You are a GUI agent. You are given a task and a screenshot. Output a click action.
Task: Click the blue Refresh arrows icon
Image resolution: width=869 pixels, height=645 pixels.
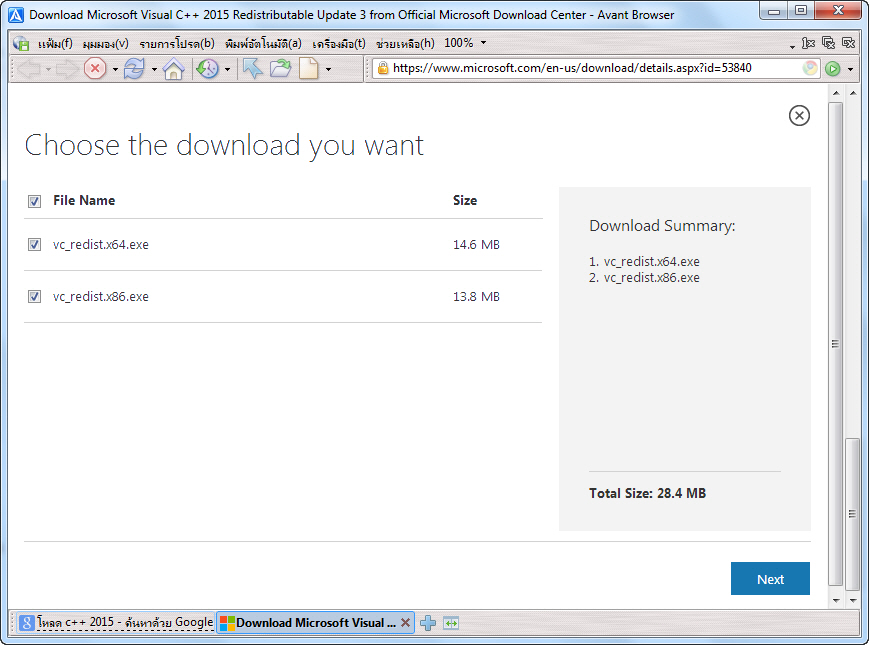[x=134, y=69]
